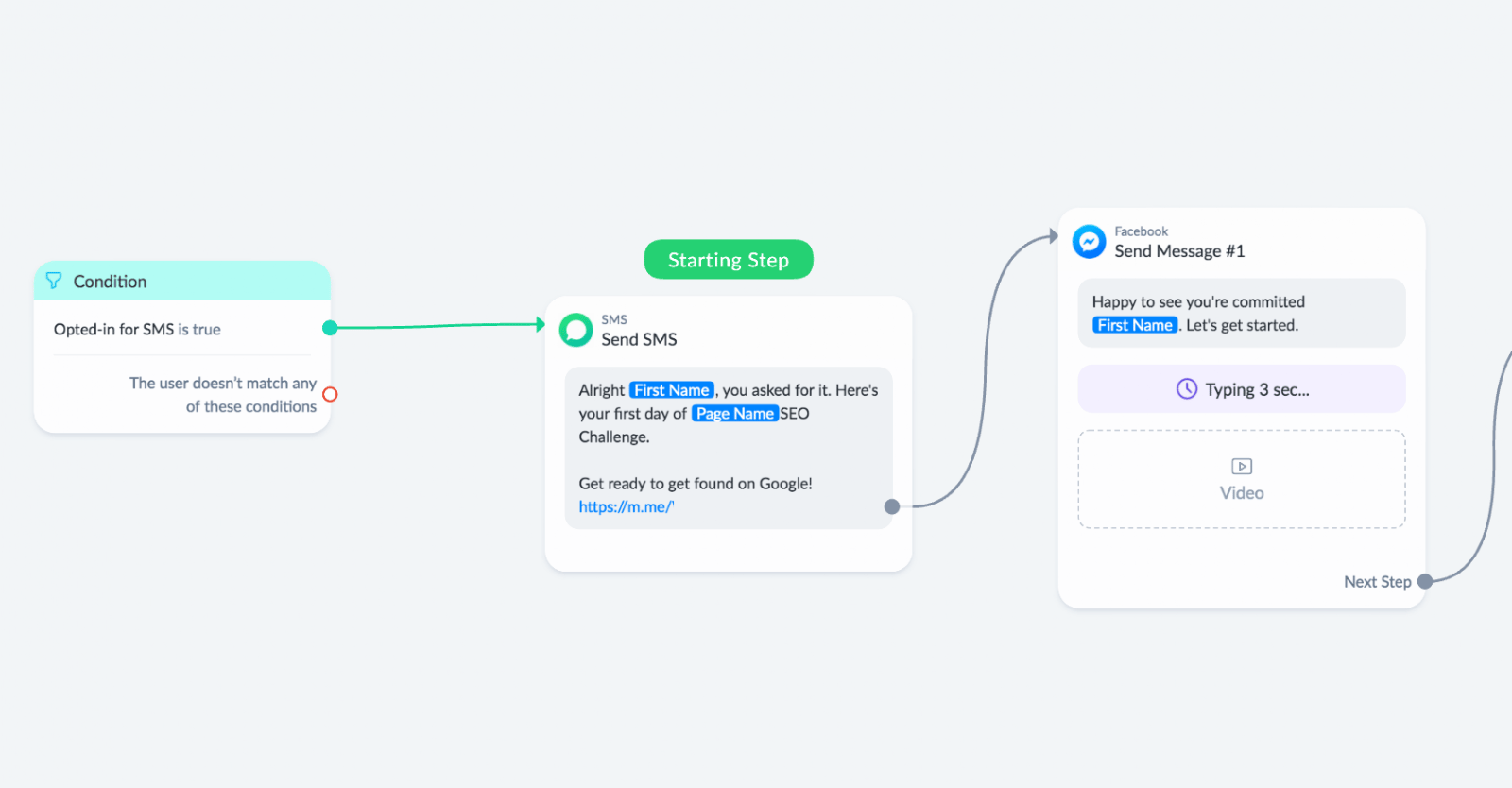Click the Next Step connector dot
The height and width of the screenshot is (788, 1512).
(1425, 581)
